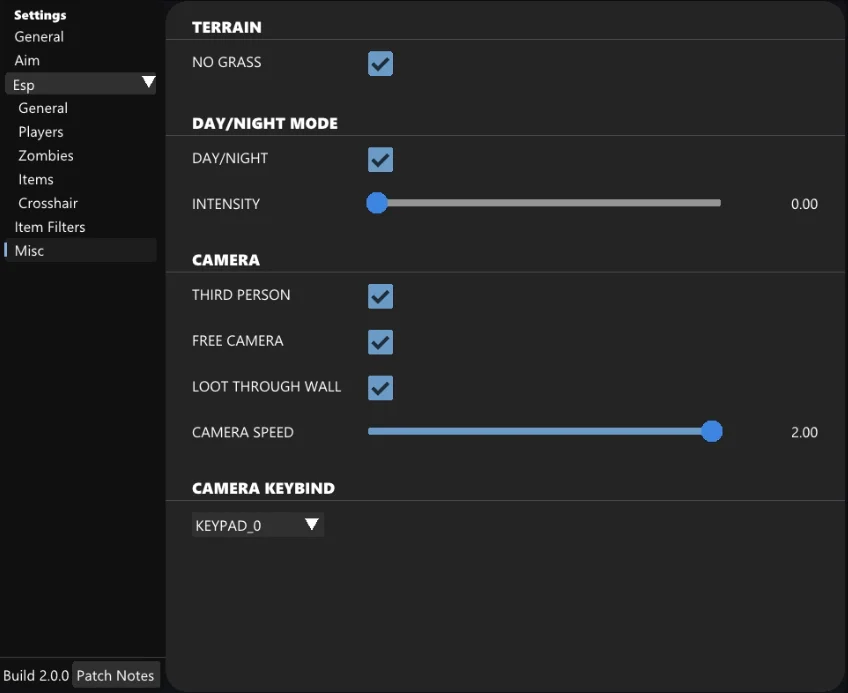Open the Items sub-item under Esp
Image resolution: width=848 pixels, height=693 pixels.
(36, 180)
